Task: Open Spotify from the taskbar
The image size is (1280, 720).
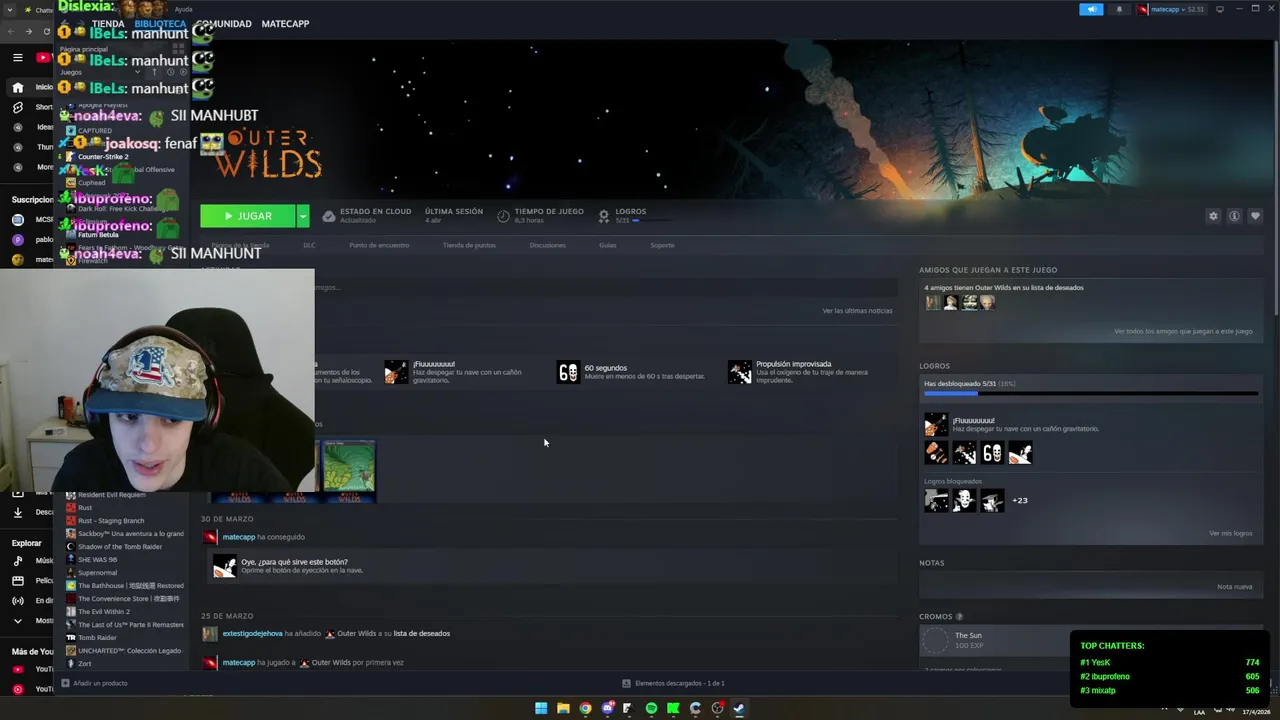Action: click(651, 708)
